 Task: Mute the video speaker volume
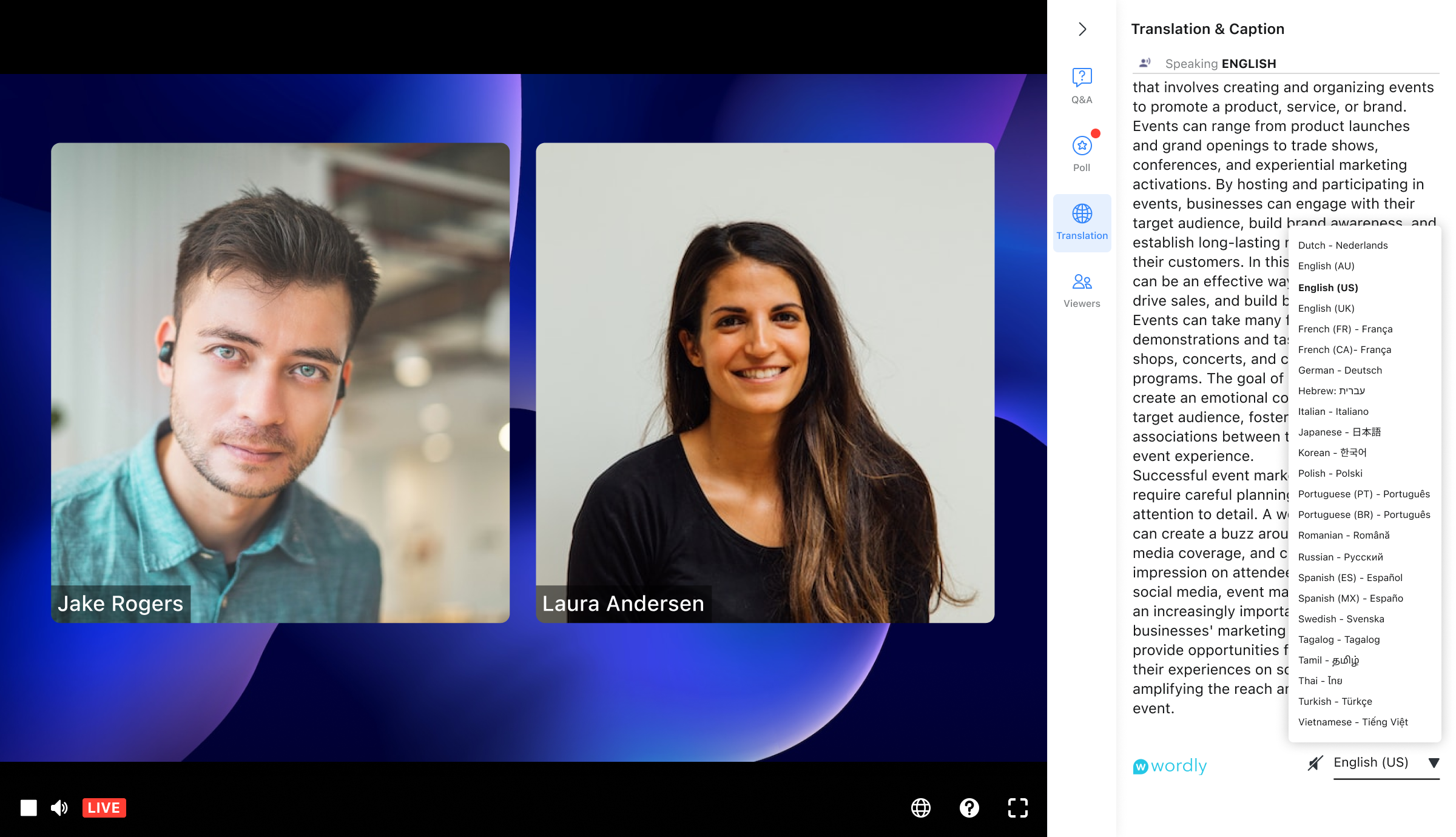tap(59, 807)
